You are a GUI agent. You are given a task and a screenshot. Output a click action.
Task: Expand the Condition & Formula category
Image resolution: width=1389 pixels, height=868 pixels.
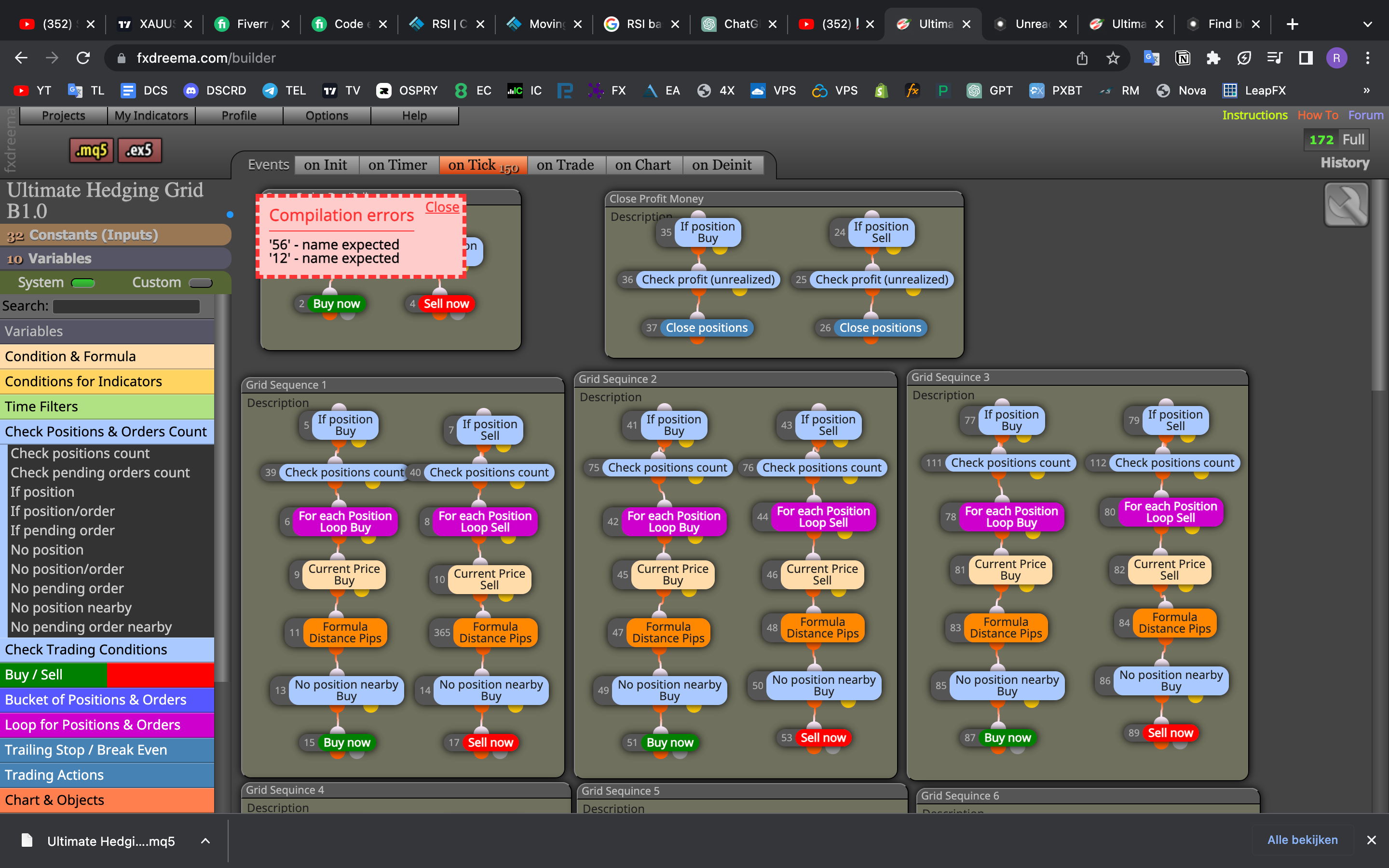coord(107,356)
